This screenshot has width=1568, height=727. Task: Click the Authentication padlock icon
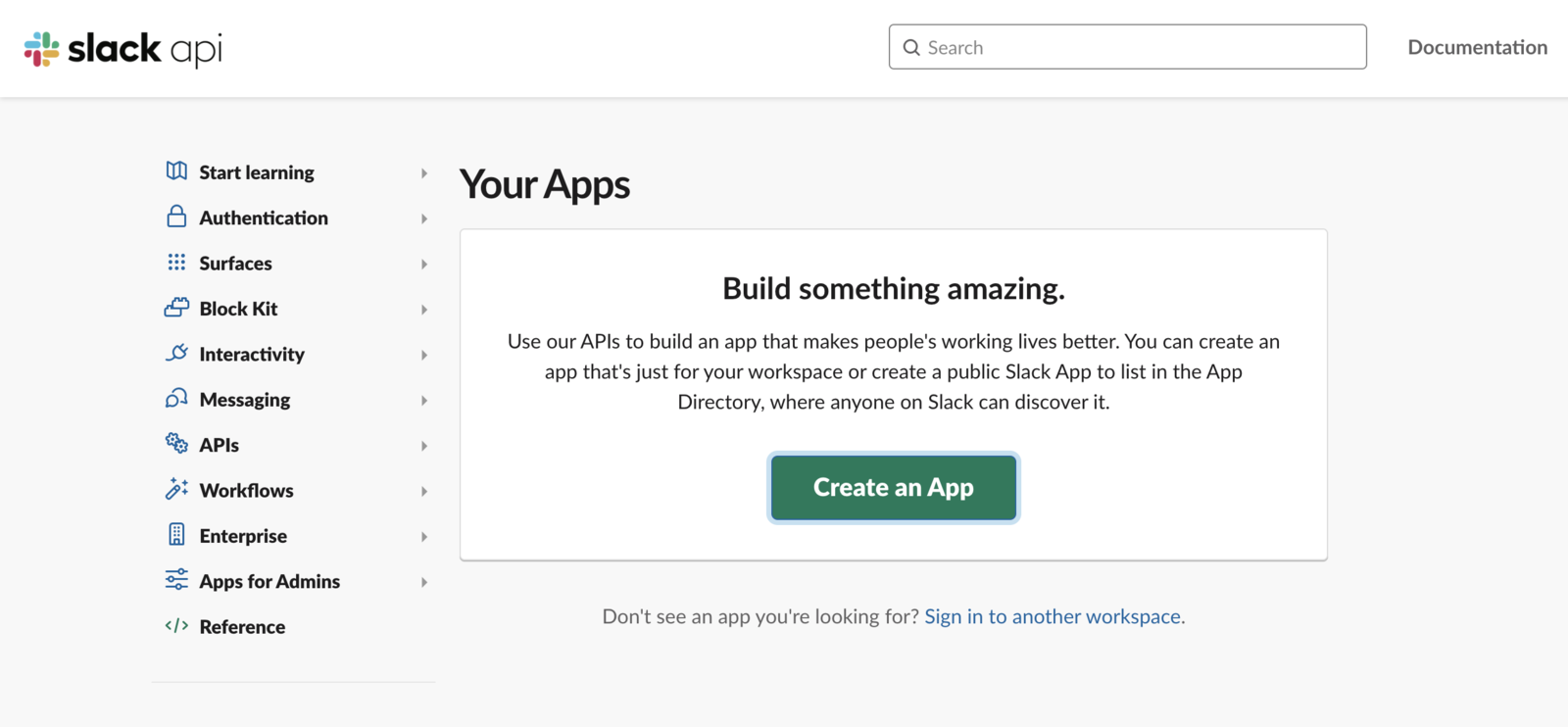pos(176,217)
